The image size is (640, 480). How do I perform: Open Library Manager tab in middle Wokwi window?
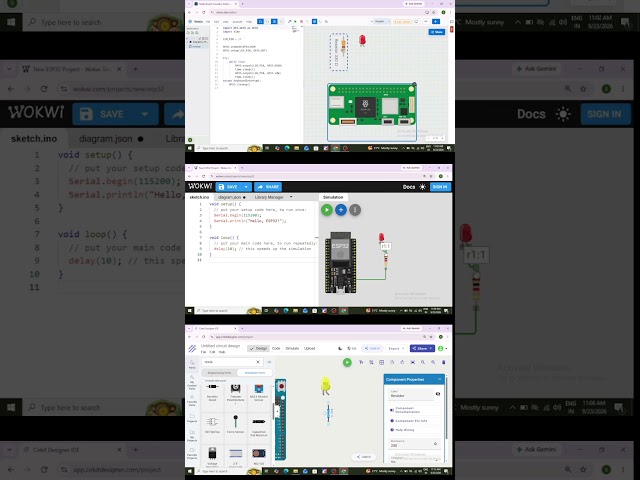(x=269, y=197)
